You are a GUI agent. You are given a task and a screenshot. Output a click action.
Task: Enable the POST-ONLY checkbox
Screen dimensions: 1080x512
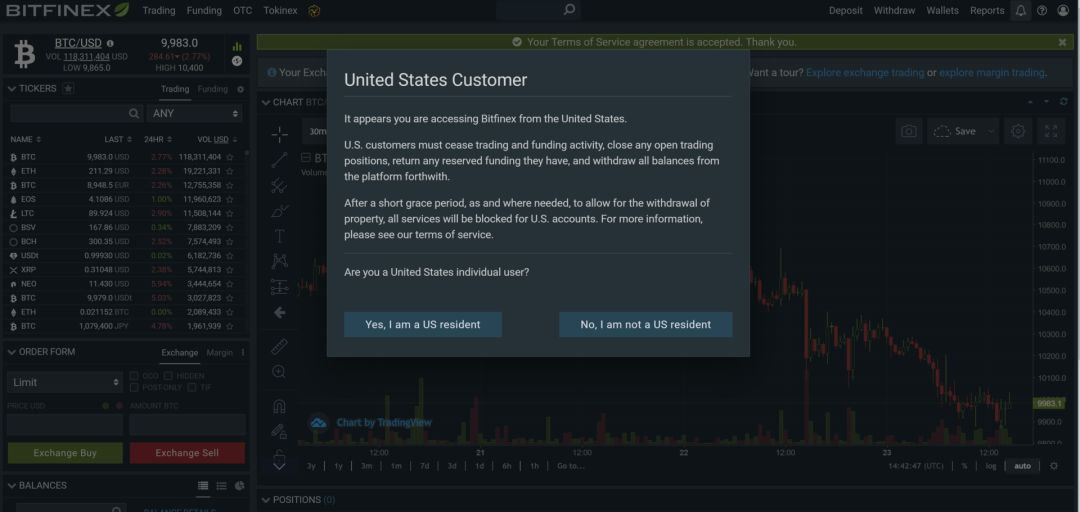(x=134, y=387)
